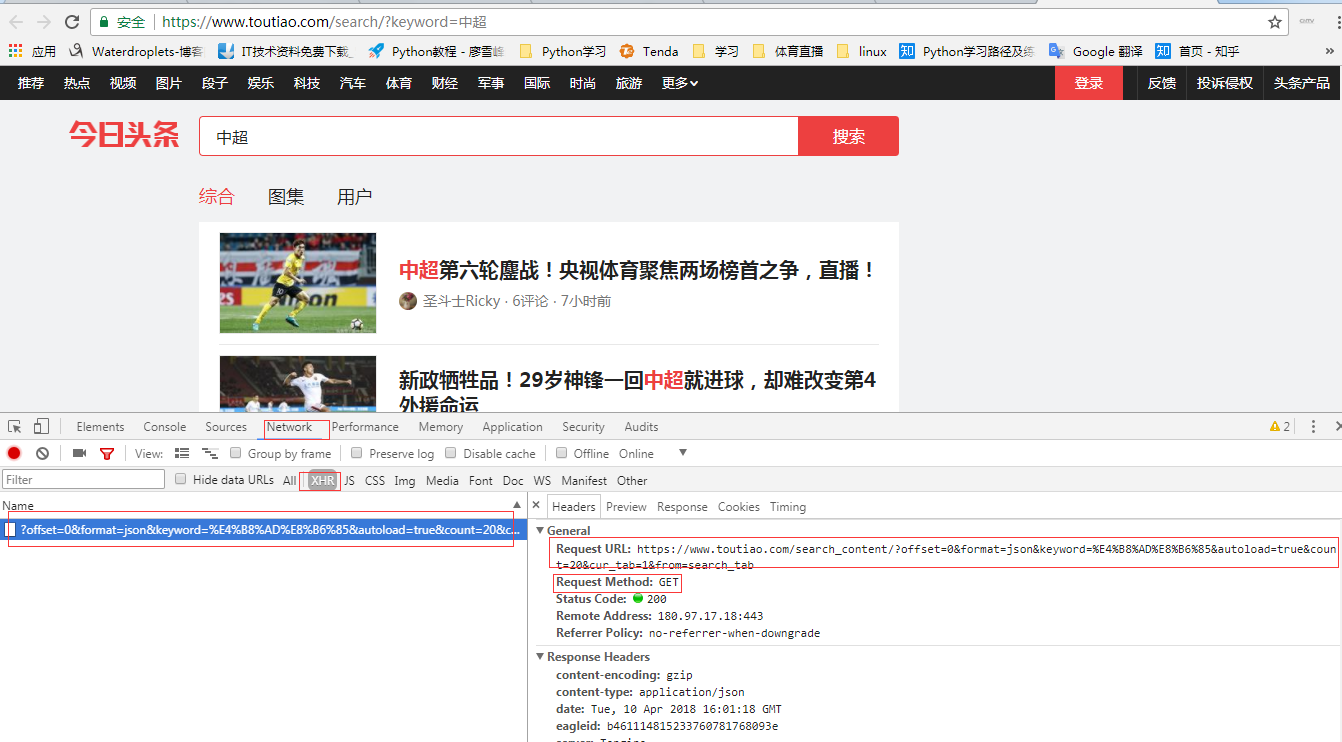
Task: Open the linux bookmark folder
Action: click(x=862, y=51)
